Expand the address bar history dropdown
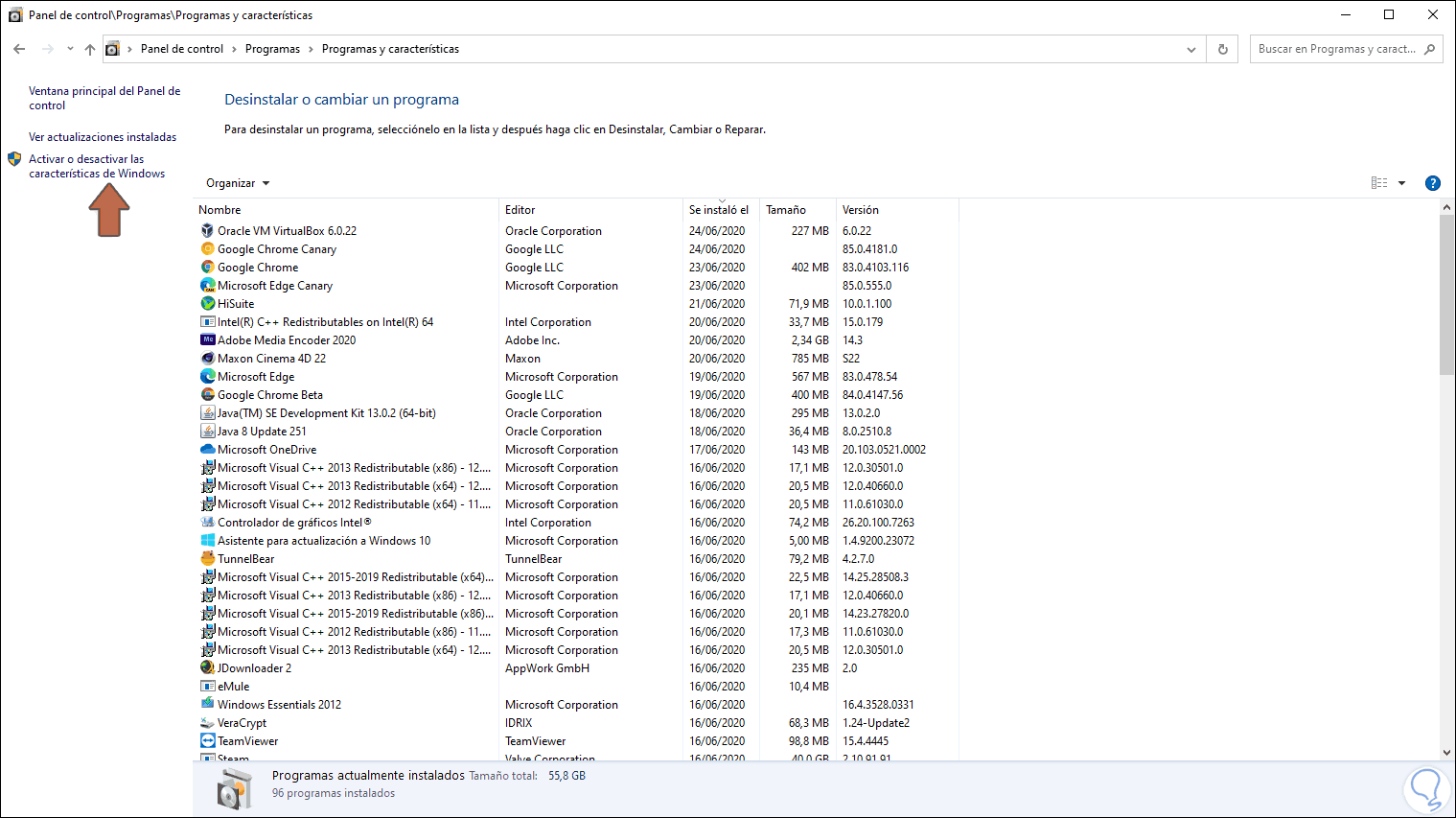Screen dimensions: 1456x818 1191,49
